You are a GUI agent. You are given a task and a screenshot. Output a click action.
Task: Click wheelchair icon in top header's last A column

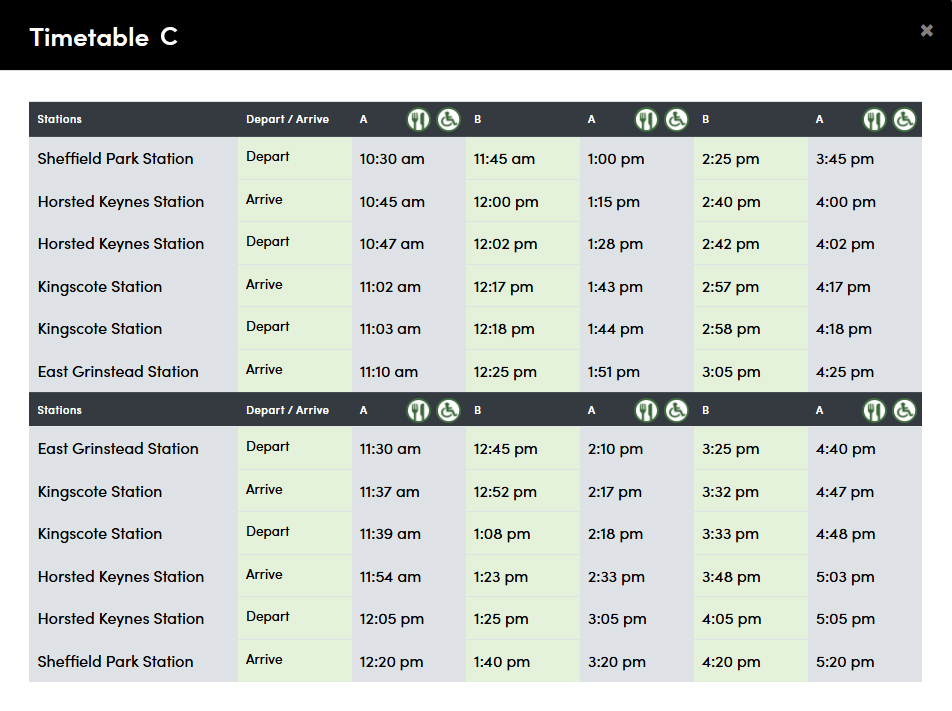pyautogui.click(x=905, y=120)
